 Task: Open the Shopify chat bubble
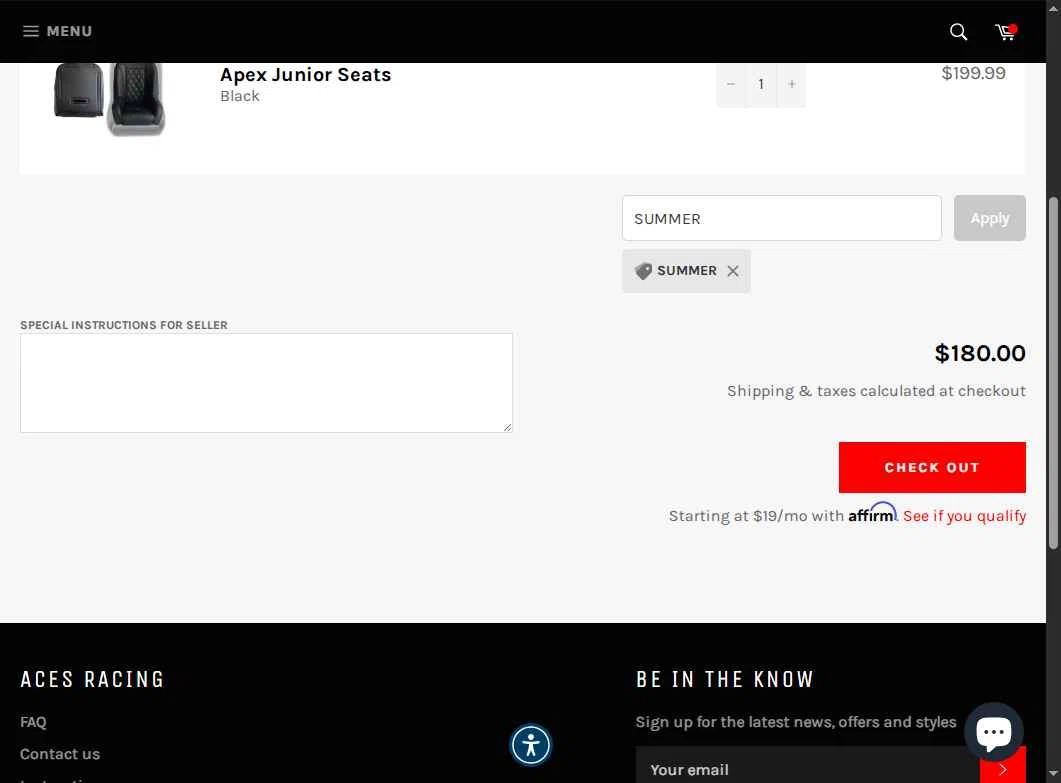point(993,732)
